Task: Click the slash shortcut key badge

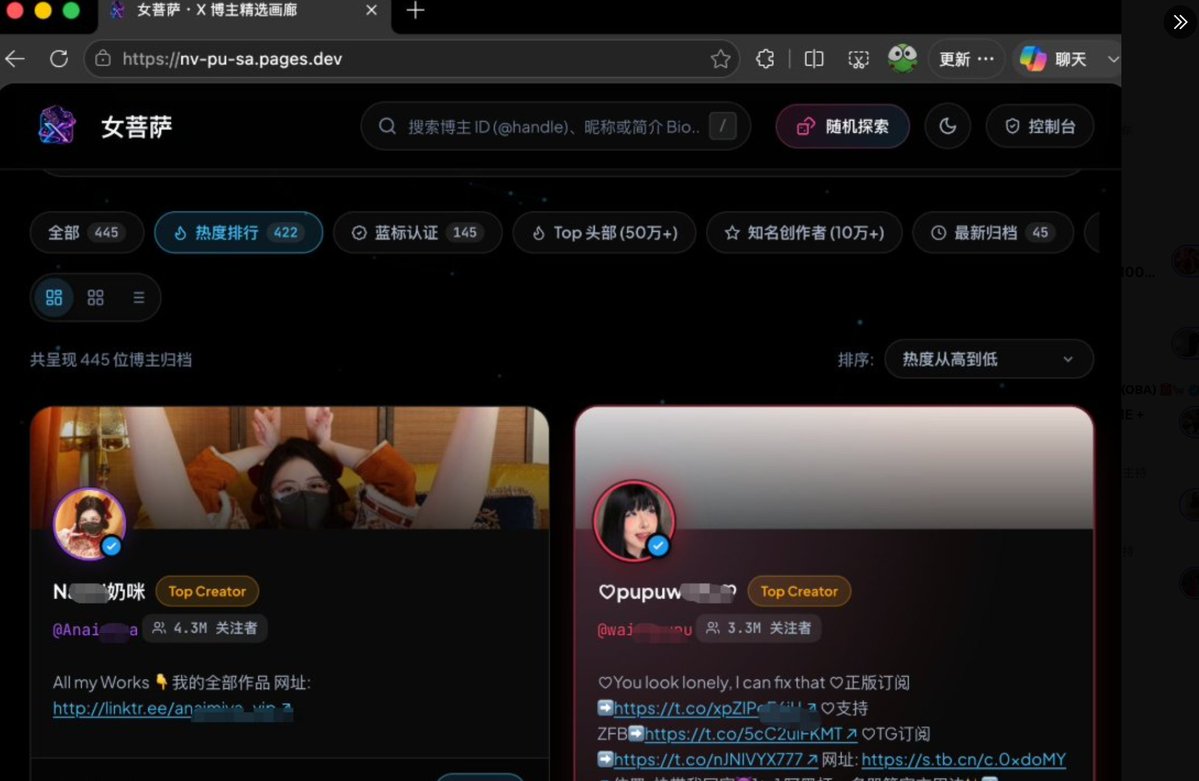Action: pyautogui.click(x=722, y=126)
